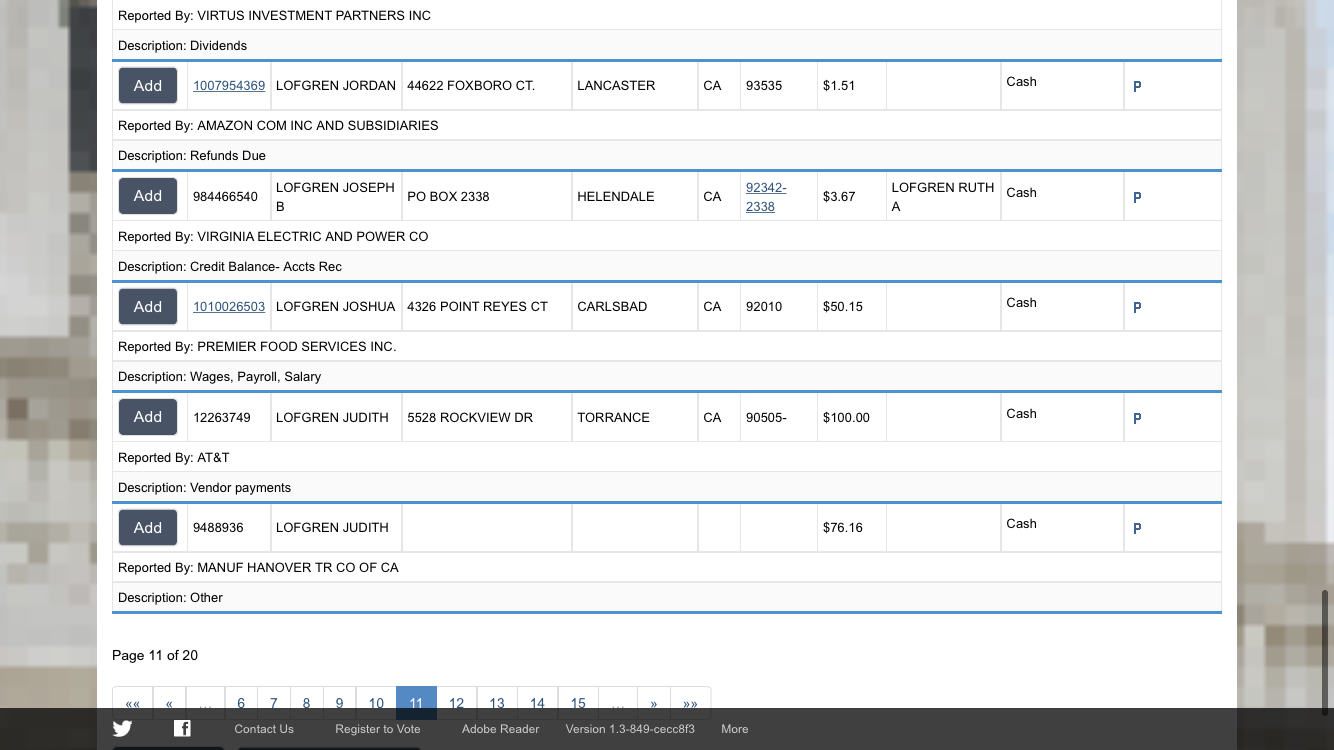Click the P icon in LOFGREN JORDAN row
This screenshot has width=1334, height=750.
(x=1137, y=87)
